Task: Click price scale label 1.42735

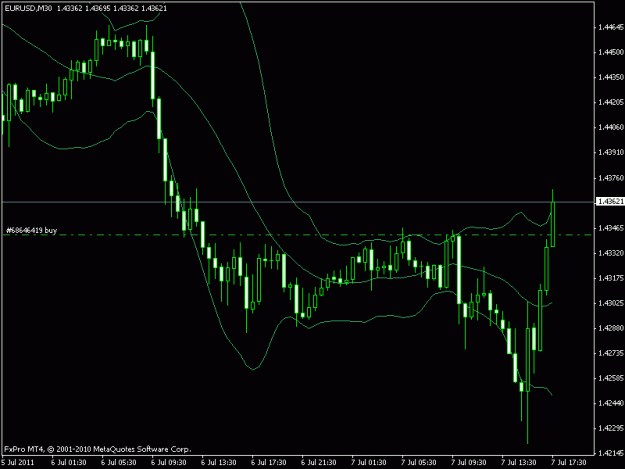Action: (x=611, y=353)
